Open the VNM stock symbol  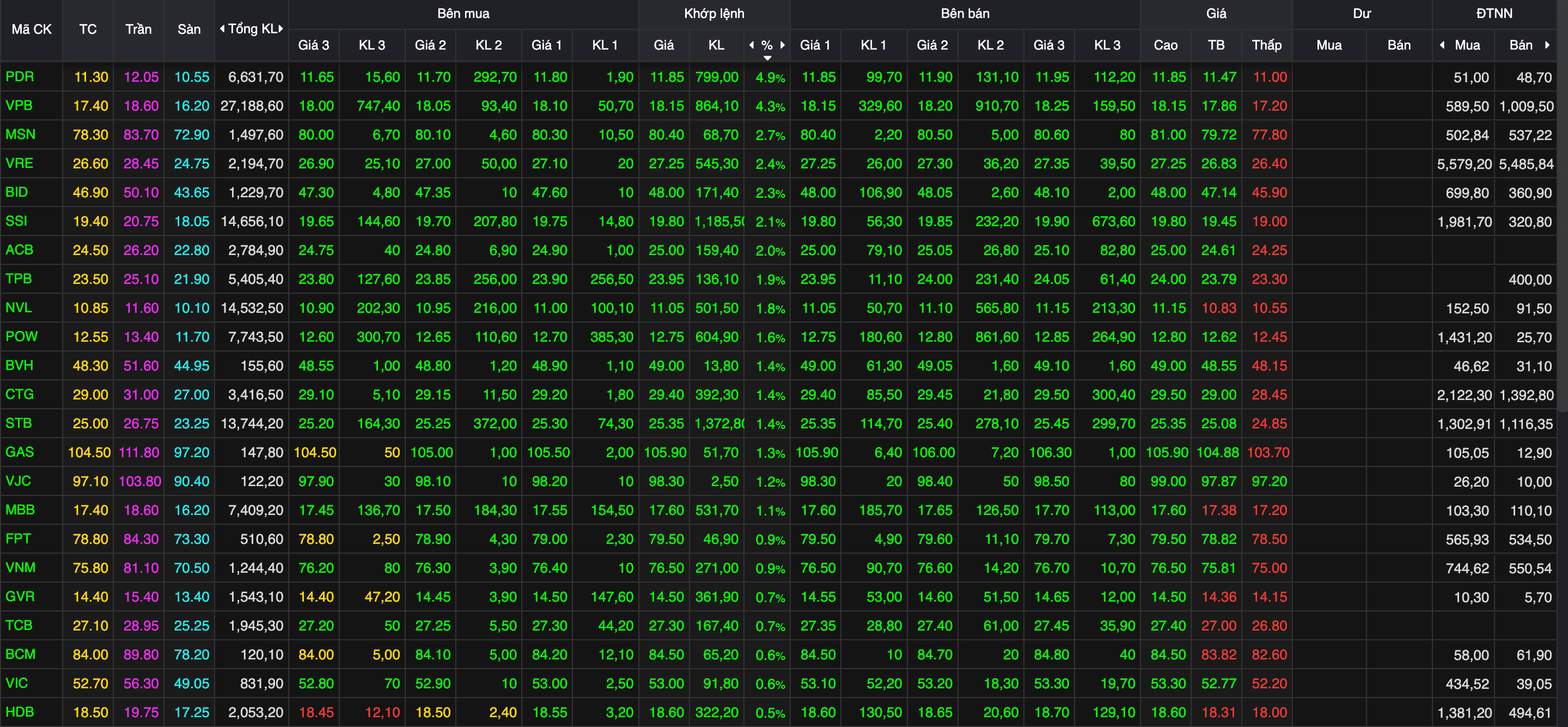20,567
